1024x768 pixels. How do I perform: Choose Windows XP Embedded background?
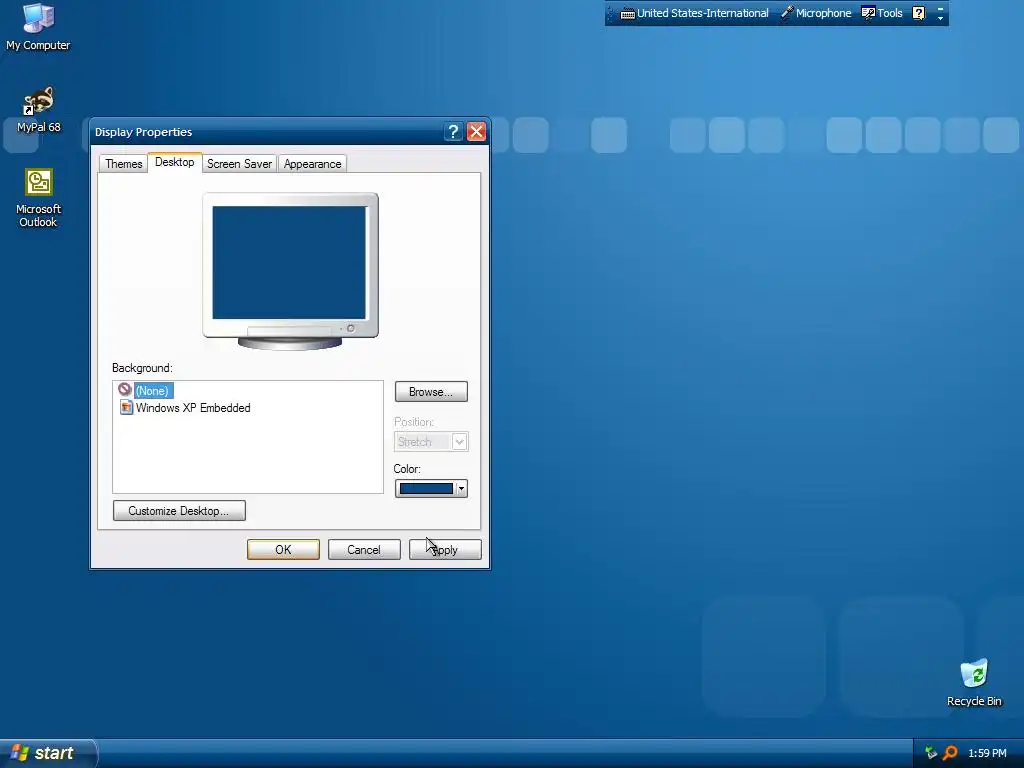[x=193, y=408]
